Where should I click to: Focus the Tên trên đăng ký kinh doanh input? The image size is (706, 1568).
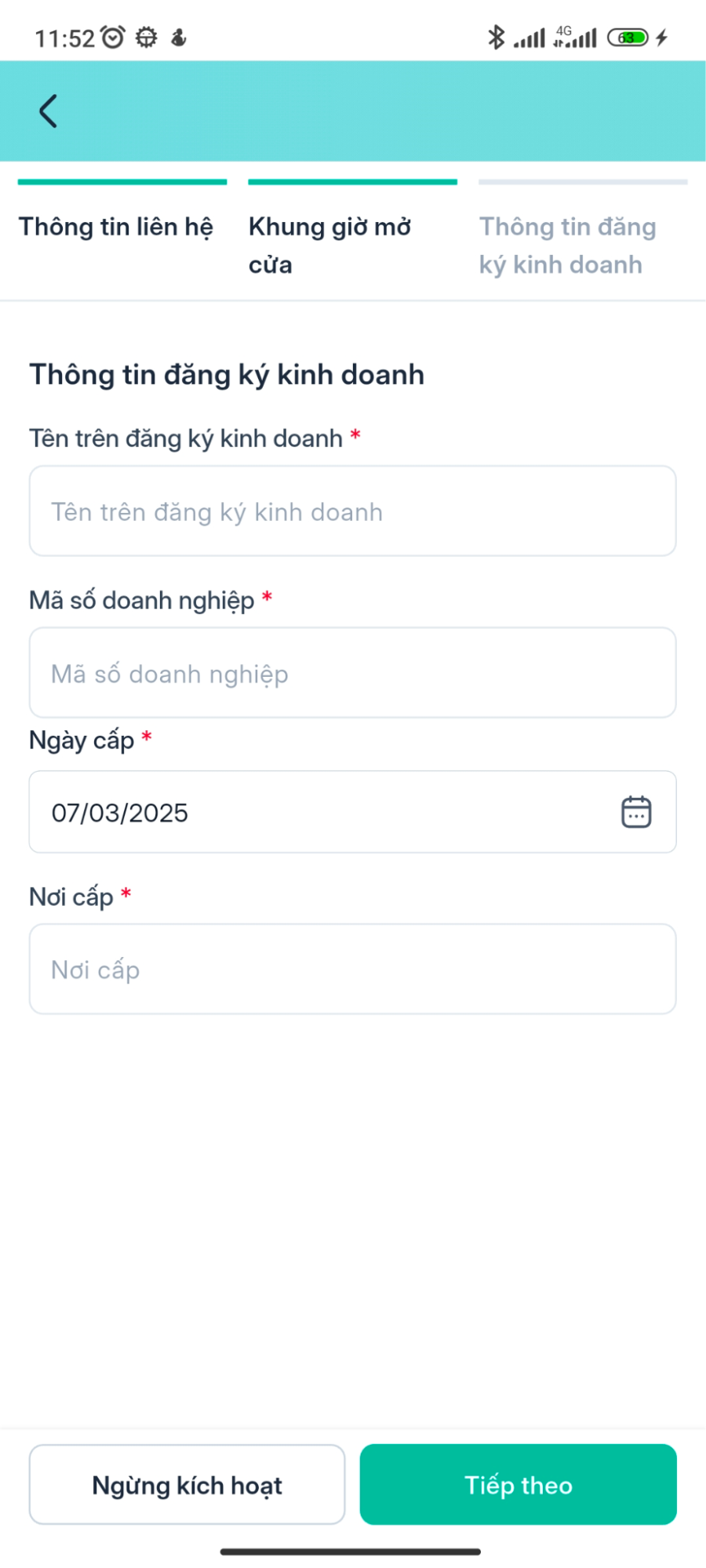(352, 511)
